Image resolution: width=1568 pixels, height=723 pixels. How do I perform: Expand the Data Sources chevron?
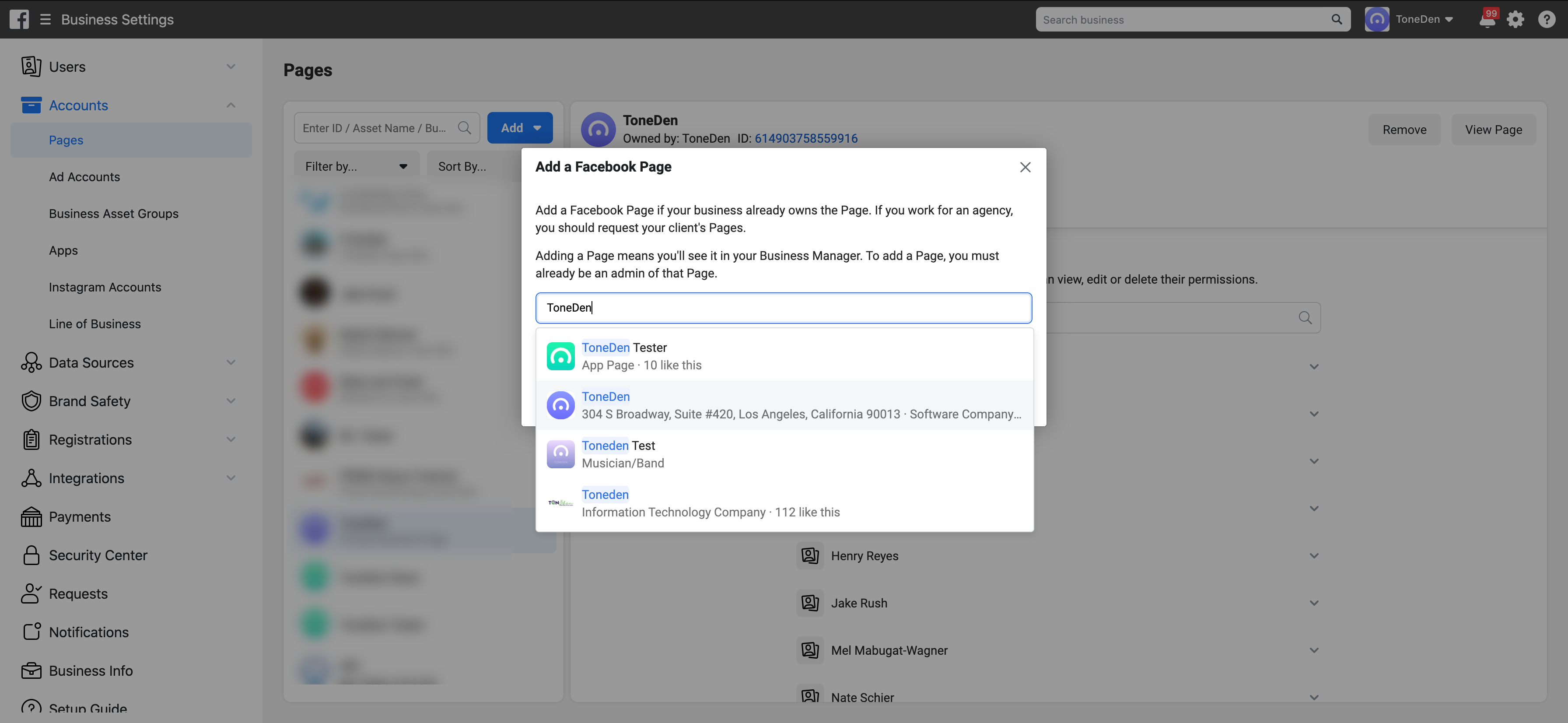pyautogui.click(x=231, y=362)
